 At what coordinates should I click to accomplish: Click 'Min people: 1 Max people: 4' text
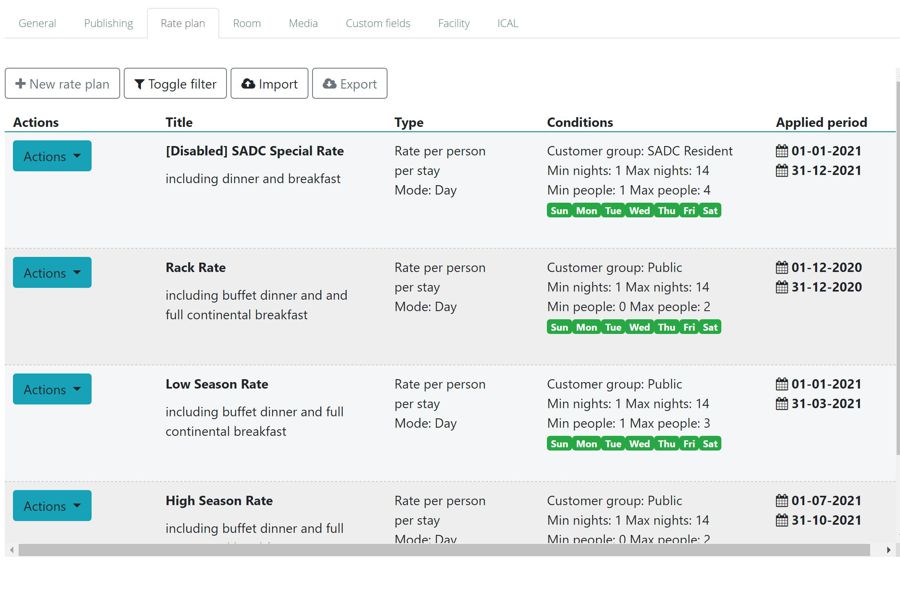tap(629, 190)
